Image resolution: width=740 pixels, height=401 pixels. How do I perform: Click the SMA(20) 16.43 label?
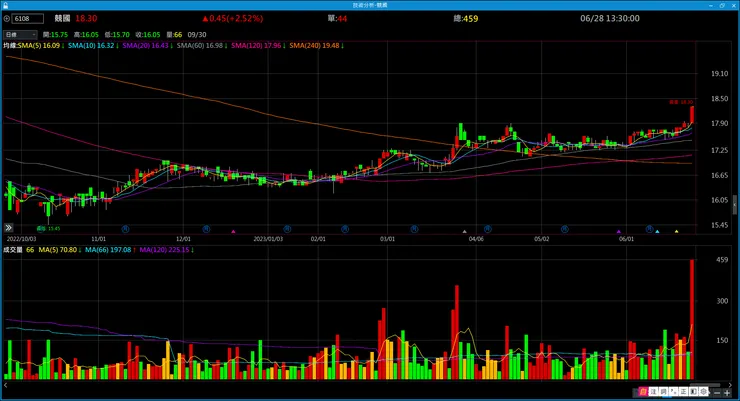point(147,46)
